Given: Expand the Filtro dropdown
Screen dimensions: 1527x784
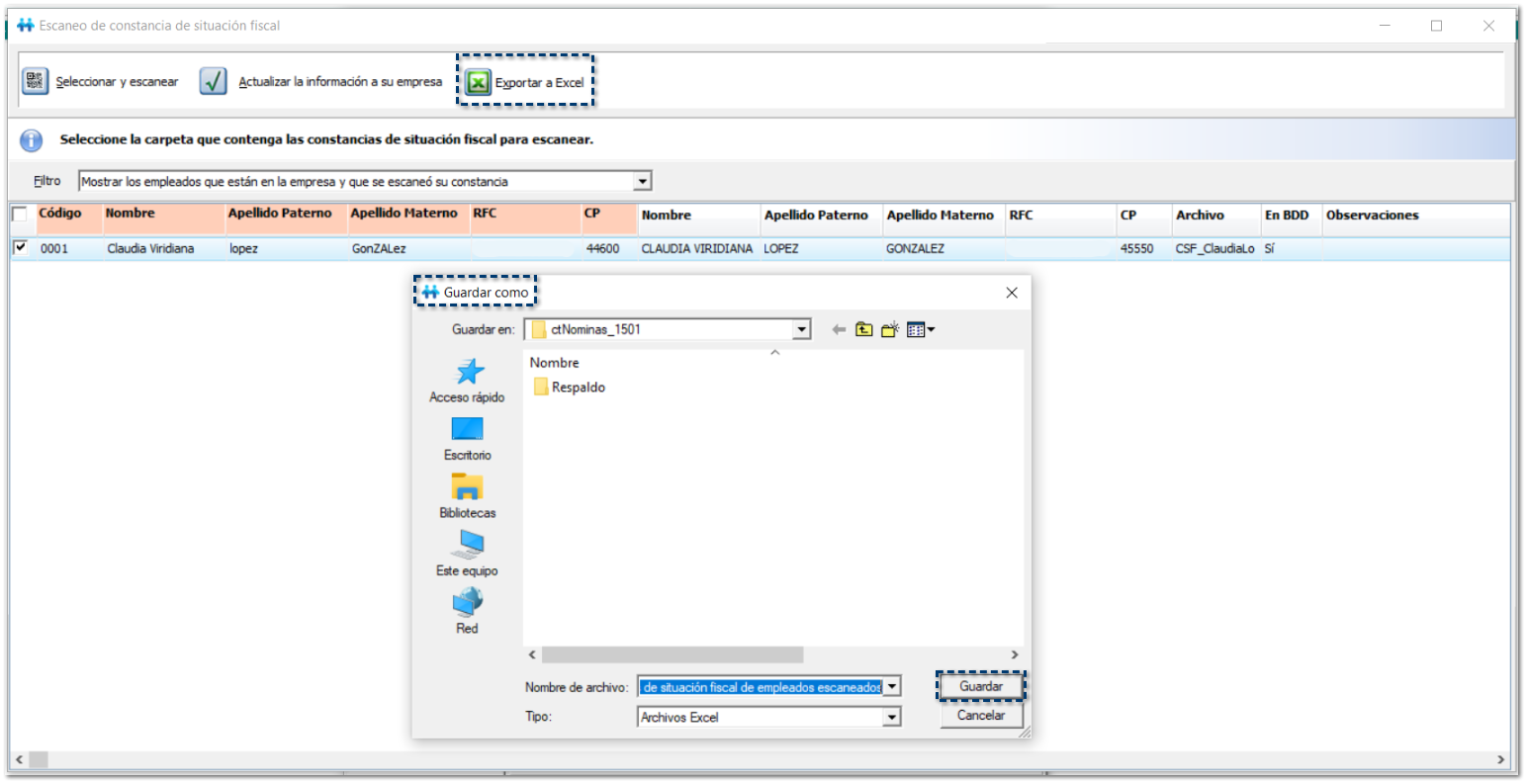Looking at the screenshot, I should [643, 181].
